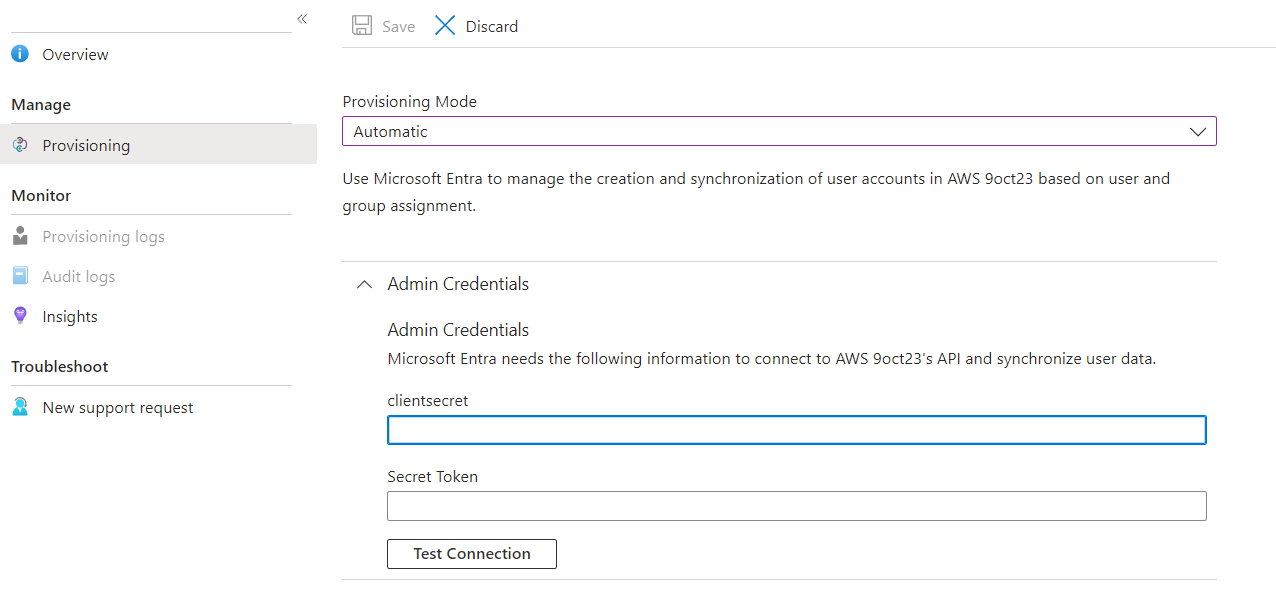Click the Admin Credentials expander heading
The height and width of the screenshot is (599, 1276).
tap(458, 284)
